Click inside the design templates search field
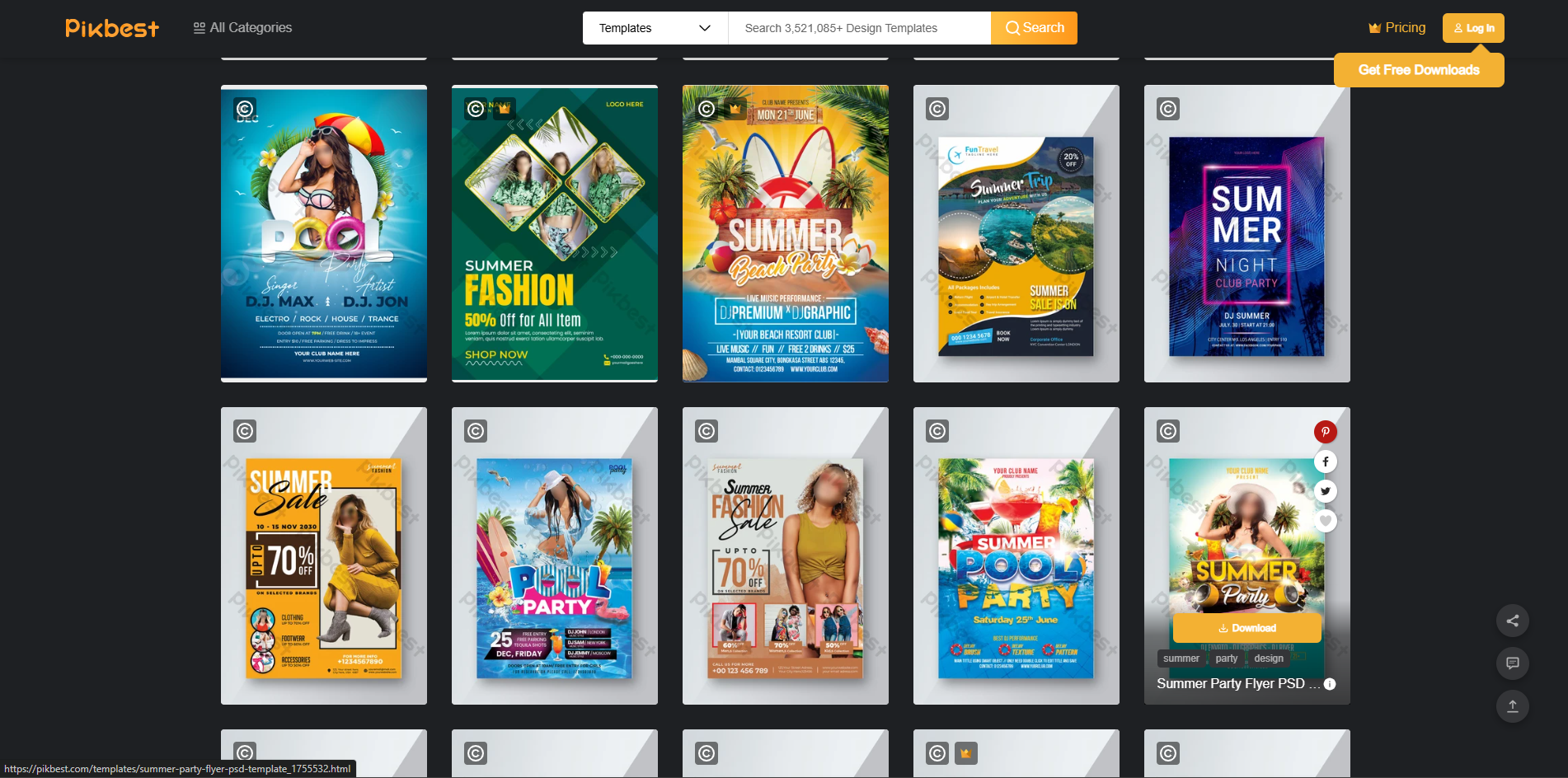 pyautogui.click(x=857, y=27)
